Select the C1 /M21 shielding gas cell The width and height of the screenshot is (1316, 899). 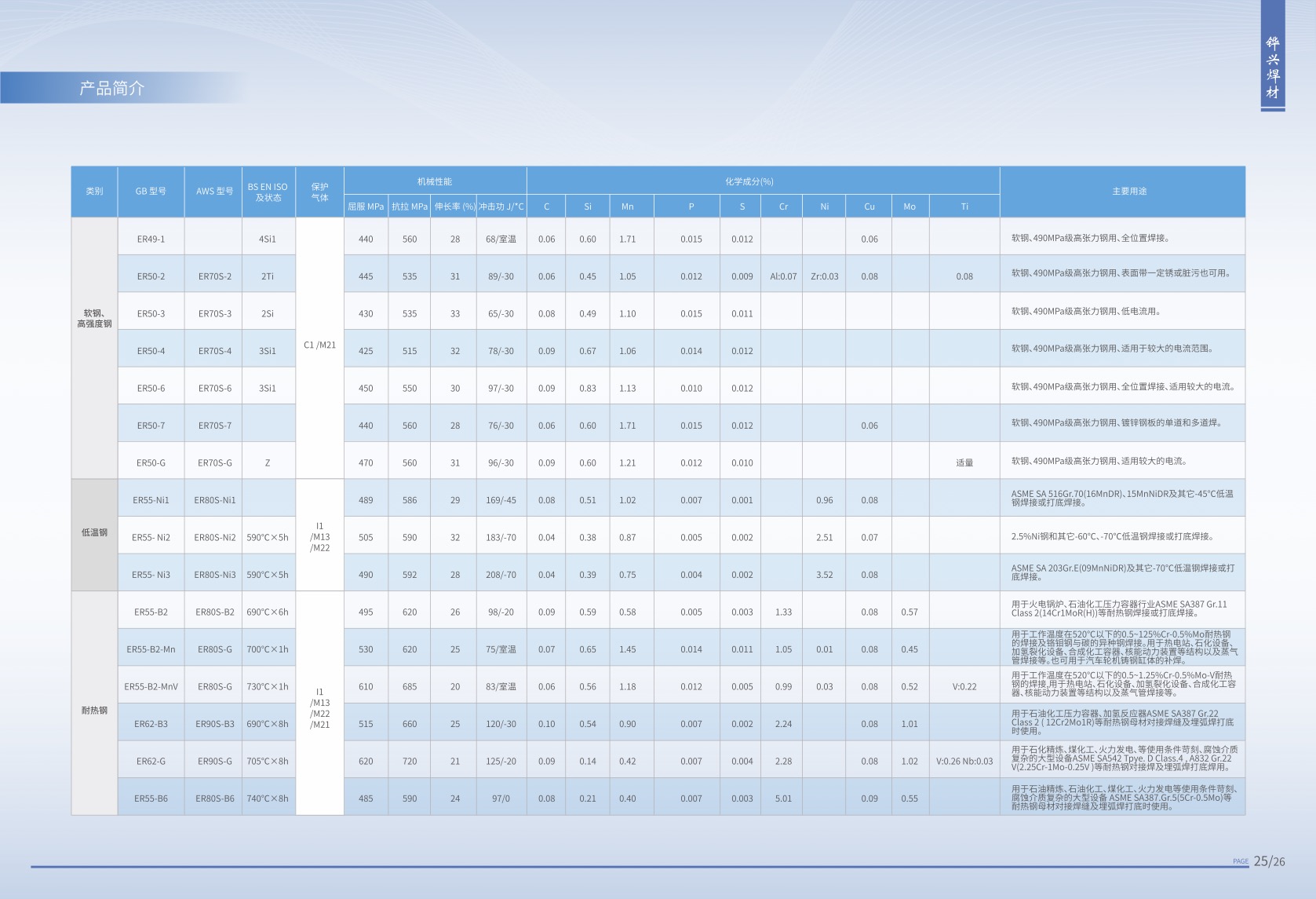click(319, 345)
